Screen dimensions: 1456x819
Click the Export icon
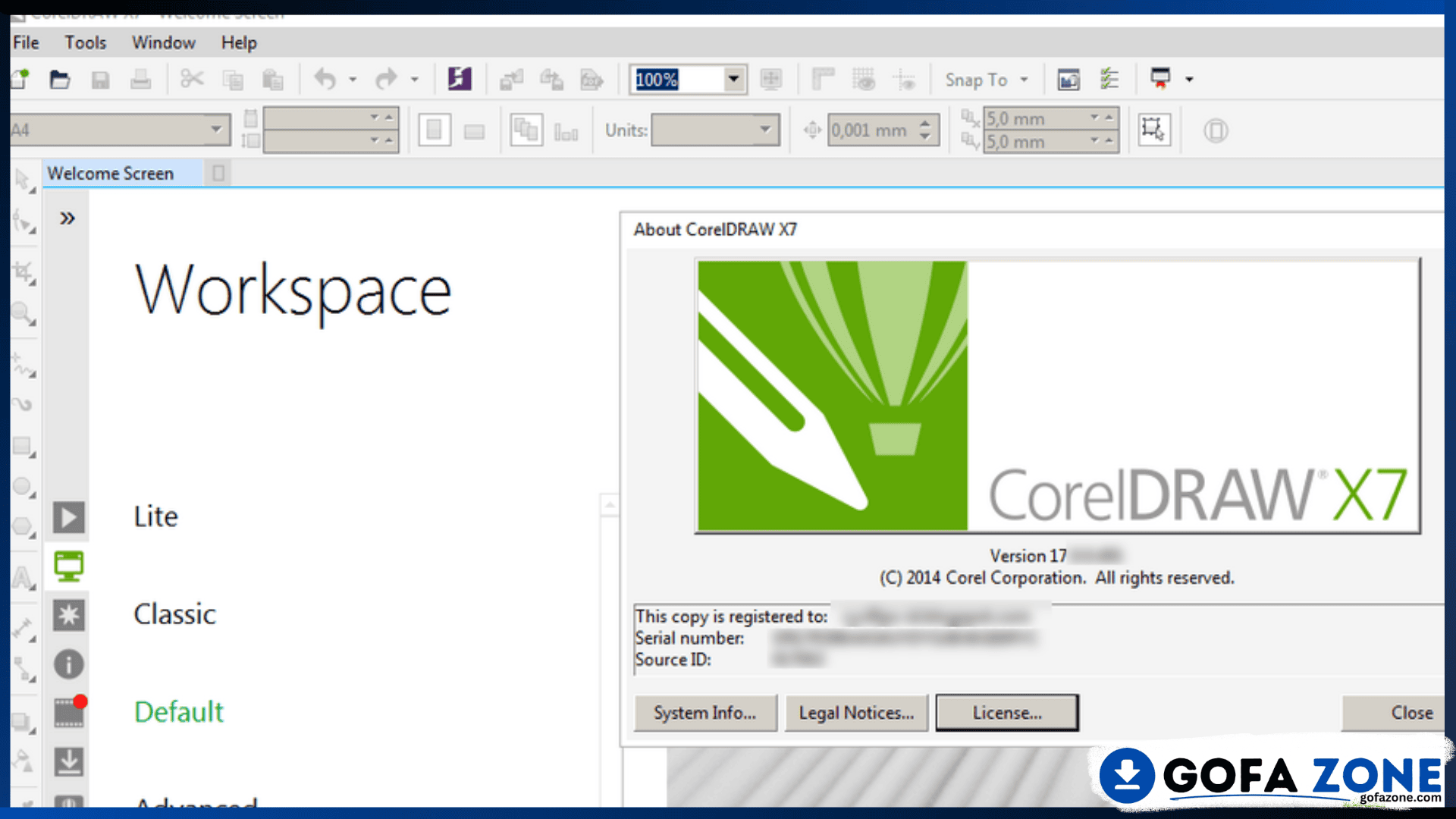click(551, 79)
